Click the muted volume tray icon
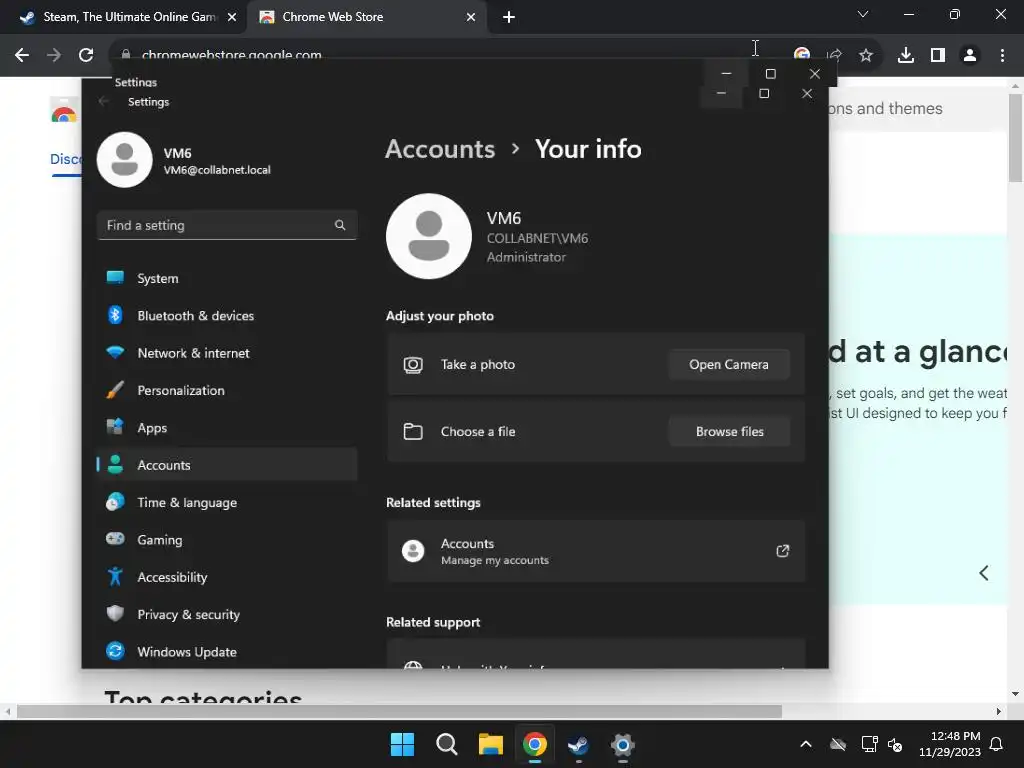 coord(895,744)
